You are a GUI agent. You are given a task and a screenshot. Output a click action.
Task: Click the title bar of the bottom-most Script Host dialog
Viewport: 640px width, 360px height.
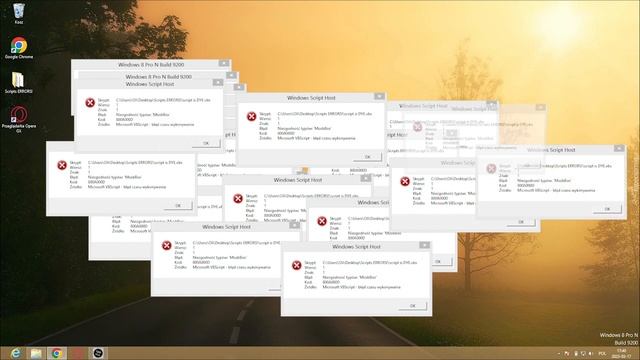point(356,247)
